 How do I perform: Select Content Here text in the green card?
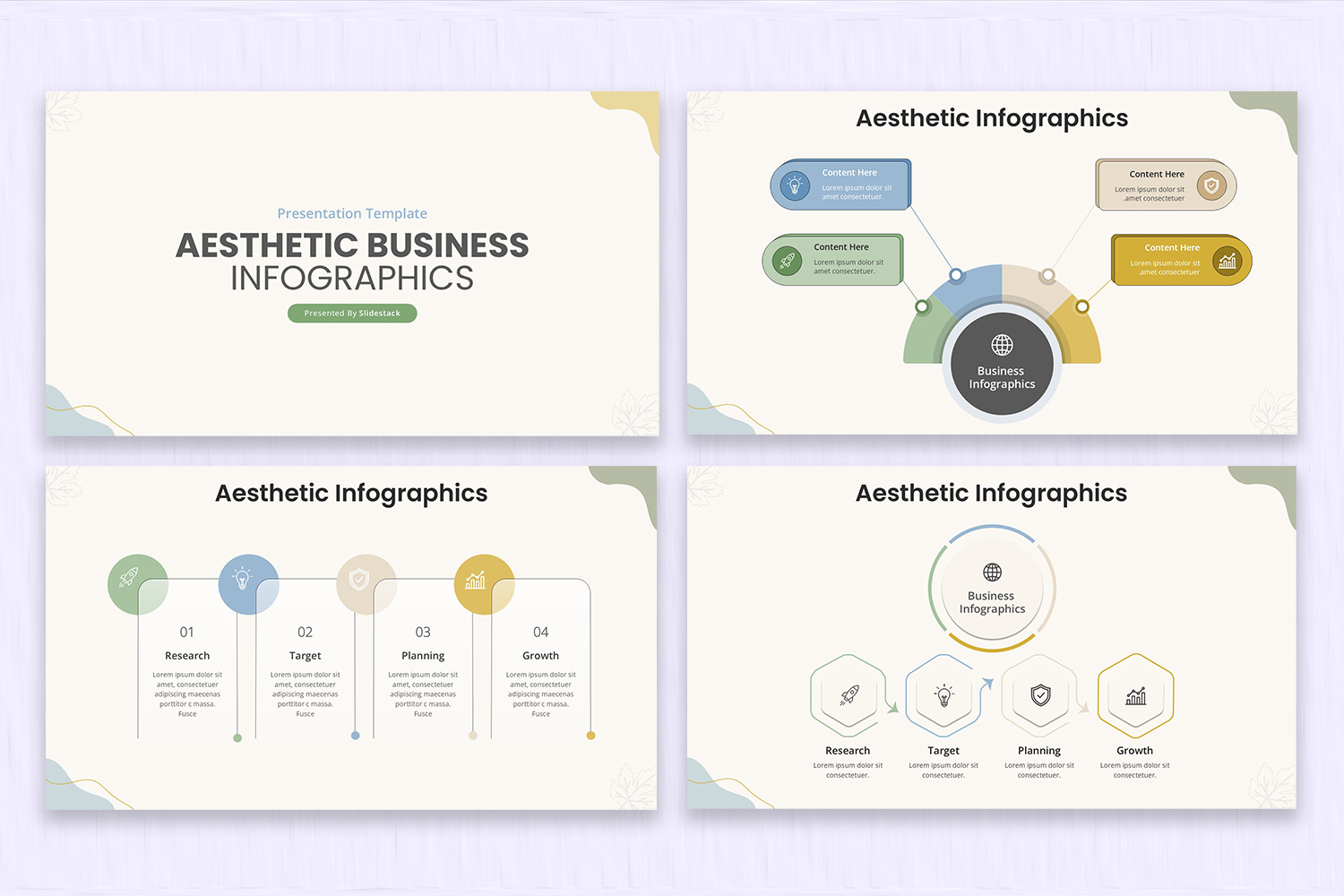coord(841,247)
